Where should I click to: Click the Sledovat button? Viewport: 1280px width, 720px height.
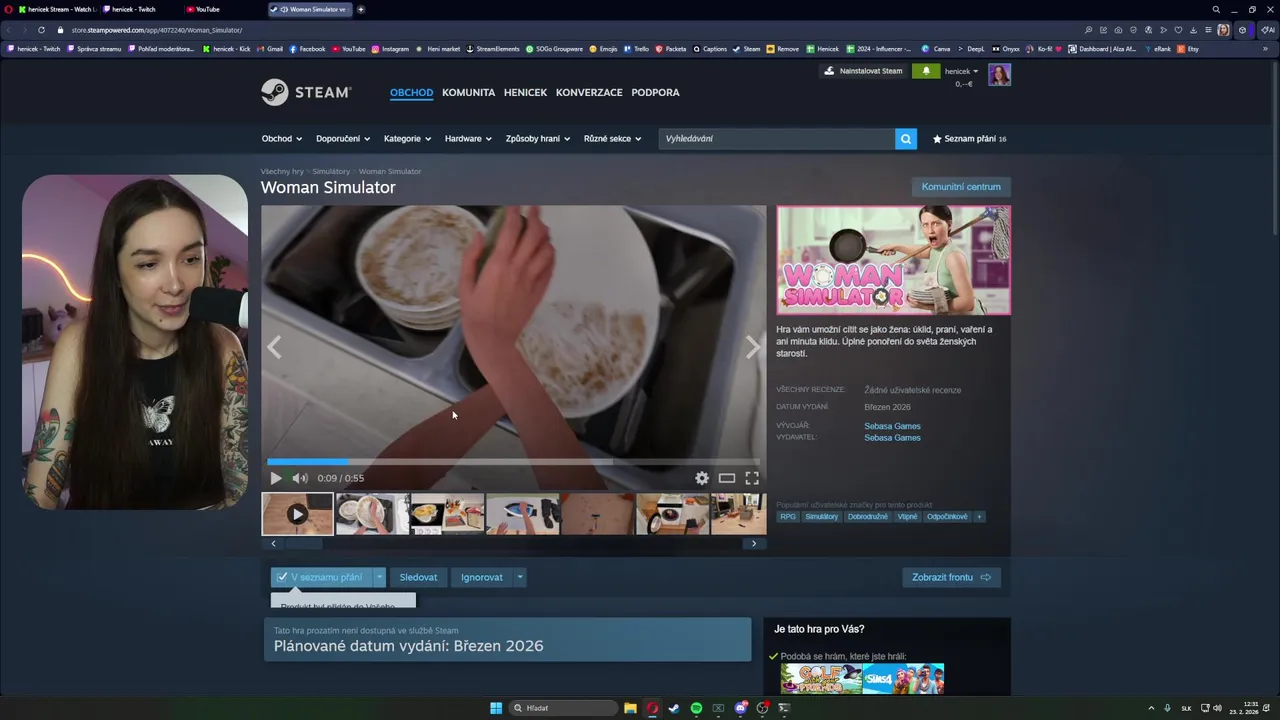point(418,577)
